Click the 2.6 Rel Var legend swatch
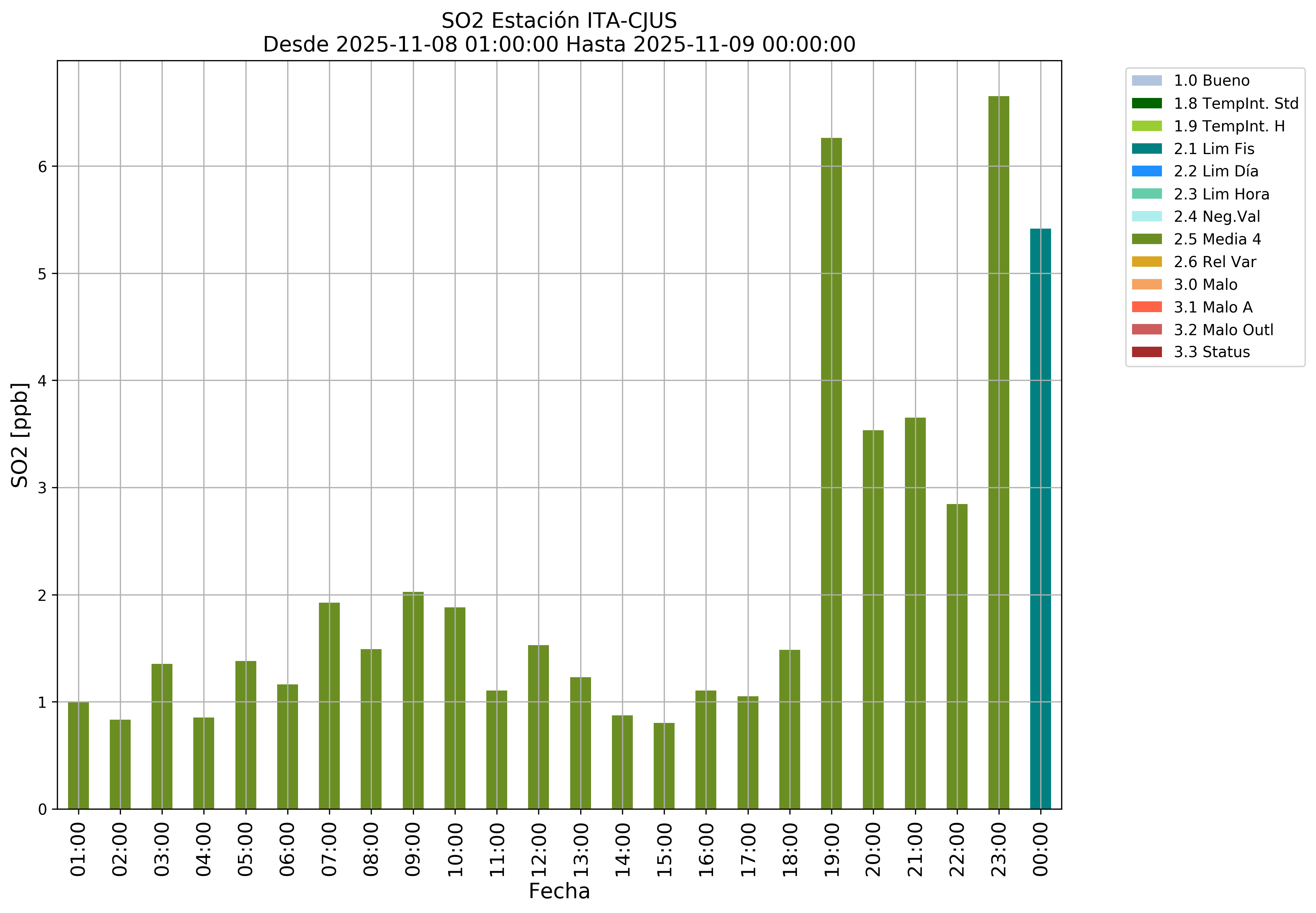The image size is (1316, 913). (1146, 262)
